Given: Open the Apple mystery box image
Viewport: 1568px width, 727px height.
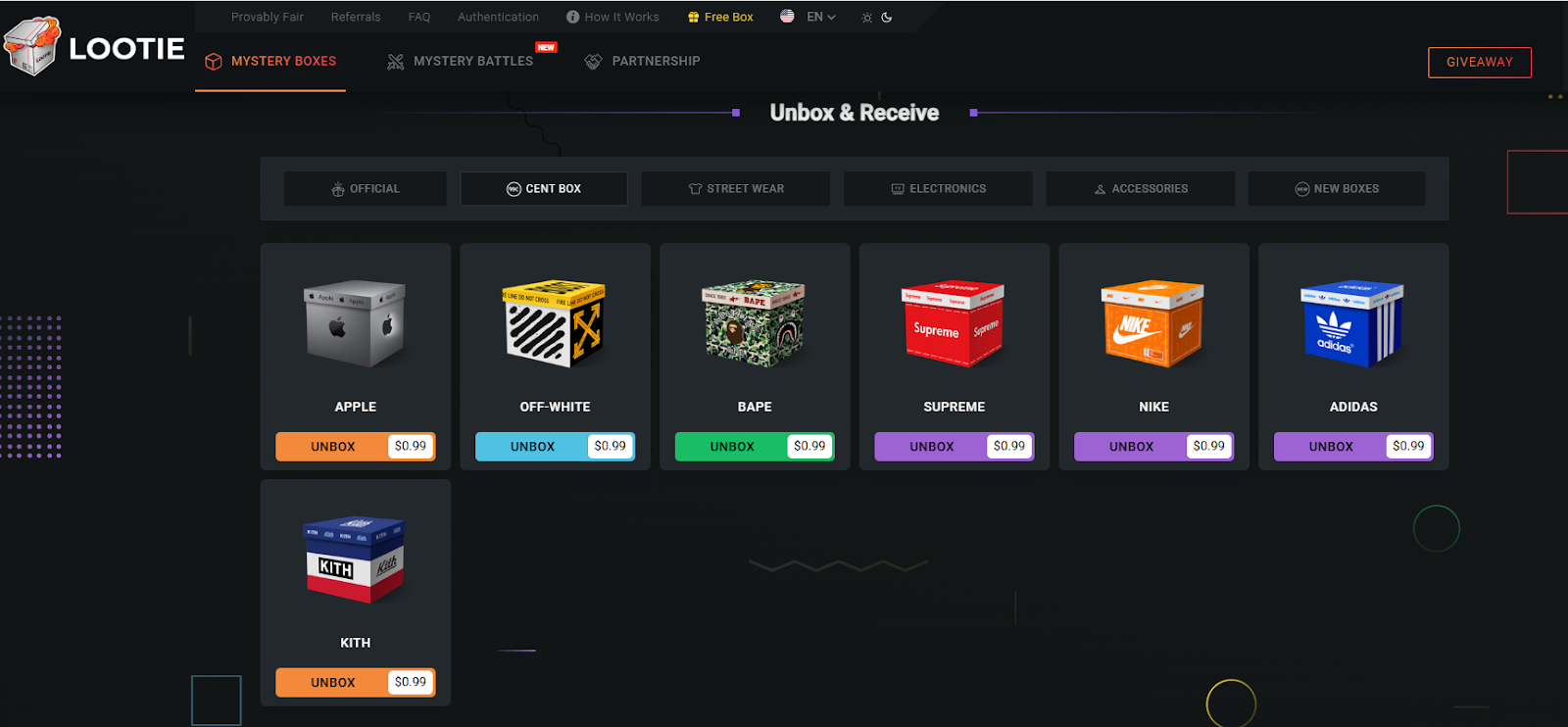Looking at the screenshot, I should point(355,324).
